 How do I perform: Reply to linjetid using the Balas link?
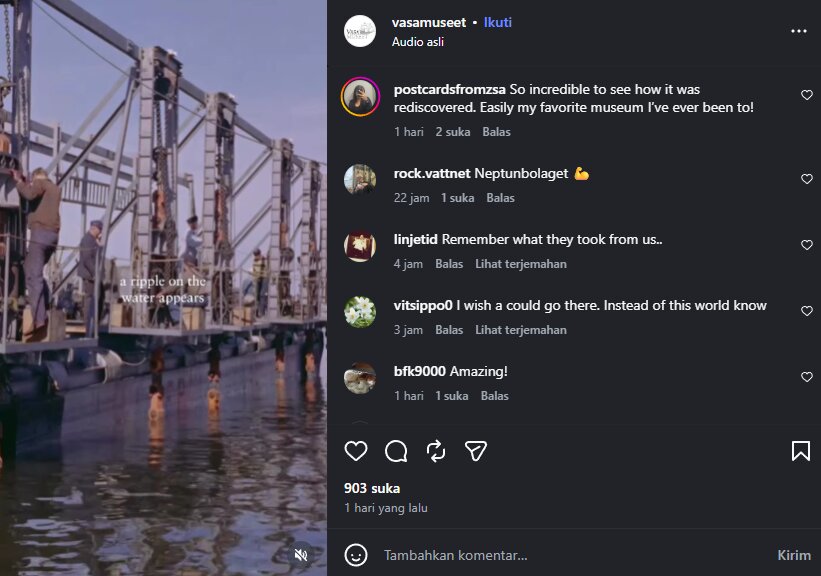click(449, 263)
